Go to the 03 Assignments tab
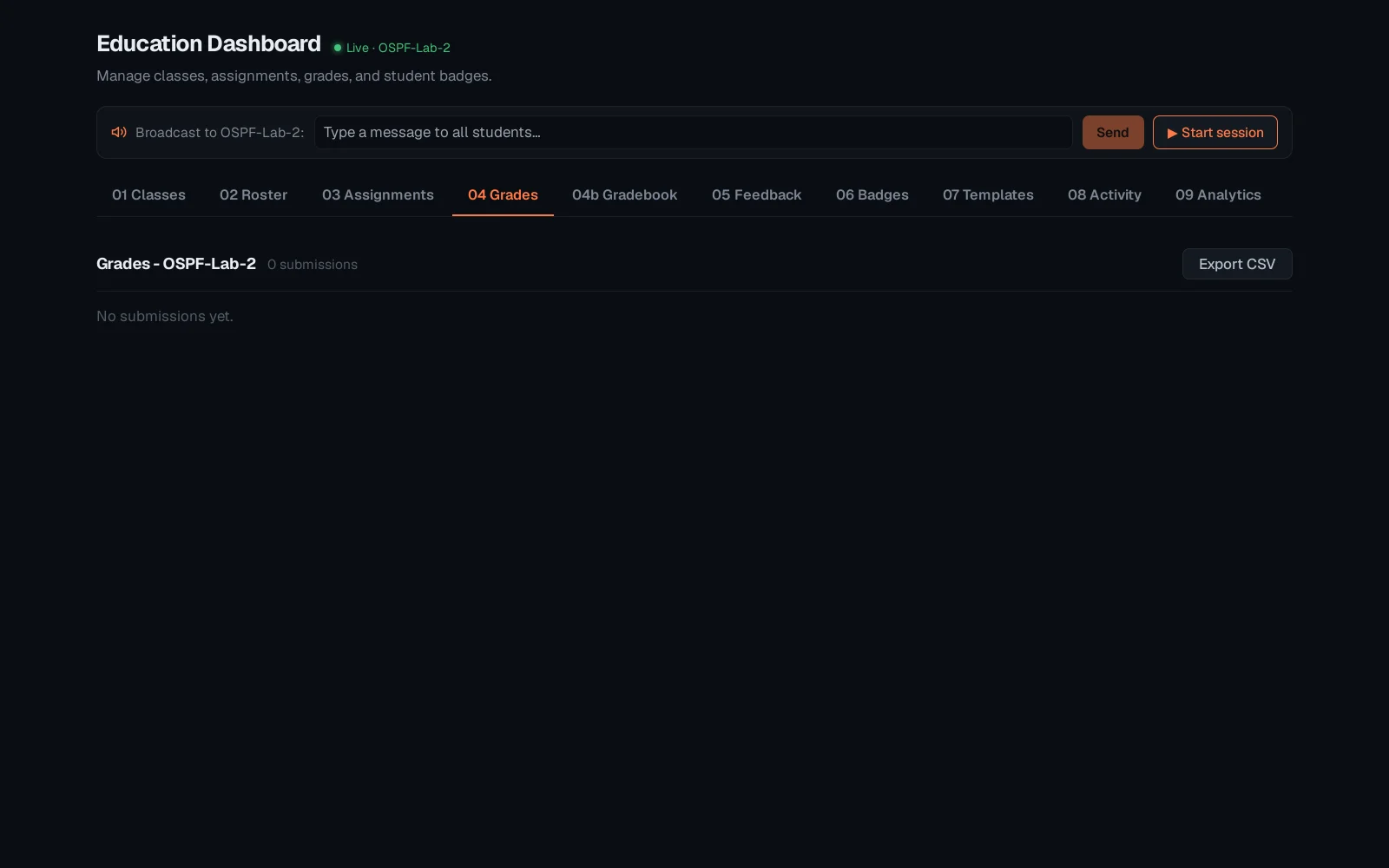 click(x=378, y=194)
